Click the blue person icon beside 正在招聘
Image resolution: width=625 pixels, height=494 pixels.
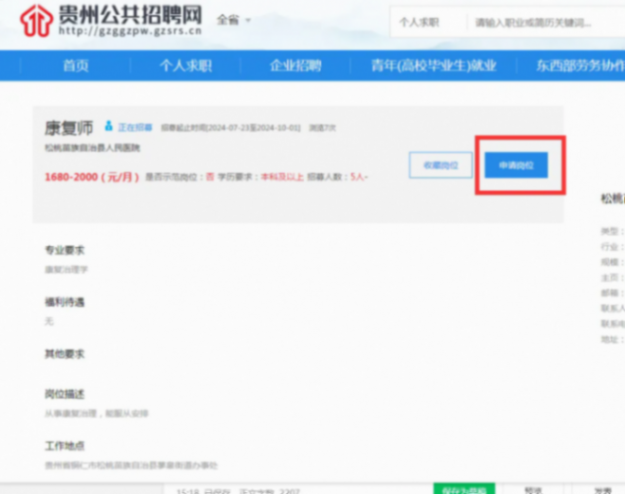tap(109, 127)
